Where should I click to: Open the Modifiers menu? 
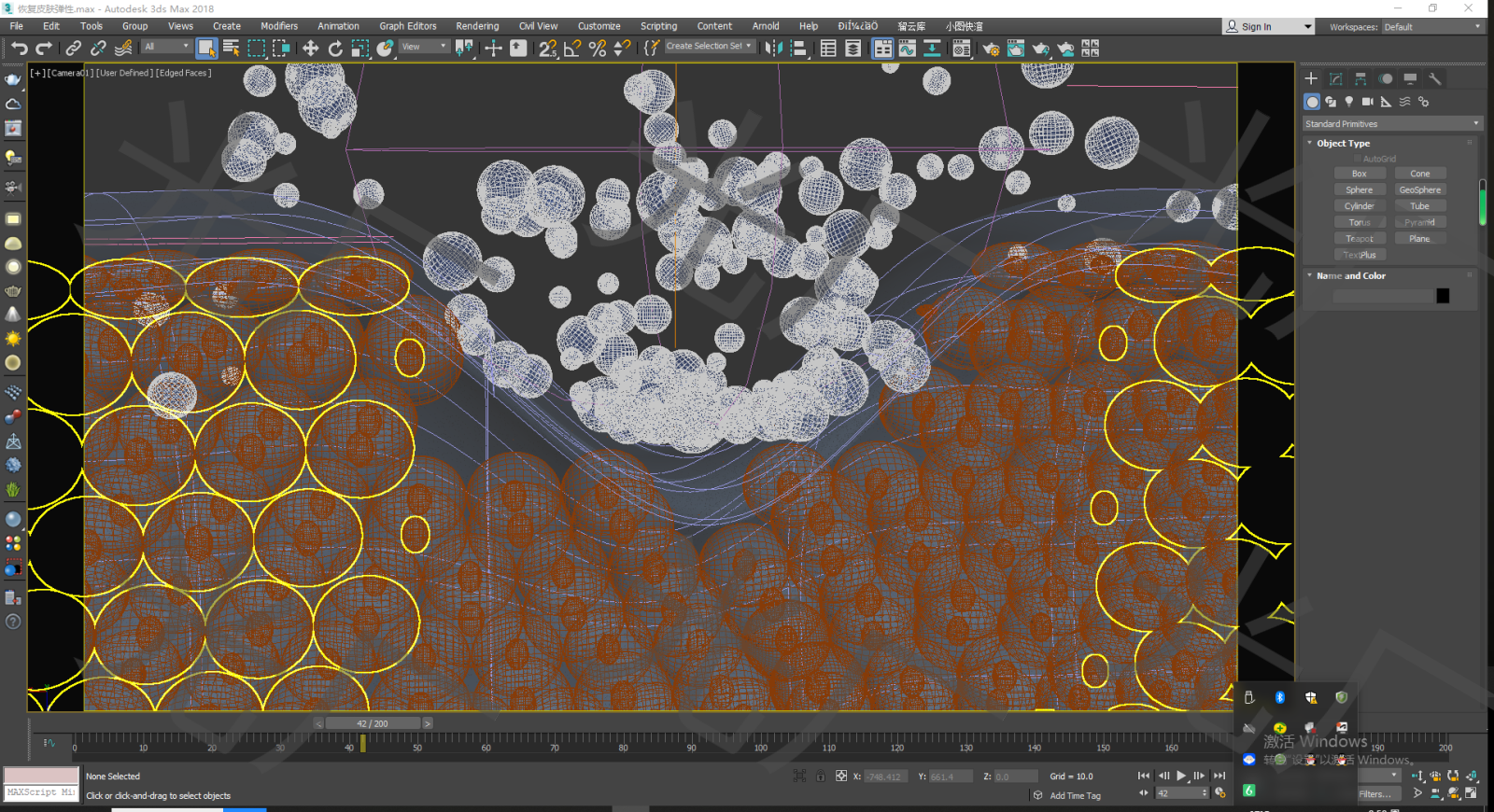(279, 26)
